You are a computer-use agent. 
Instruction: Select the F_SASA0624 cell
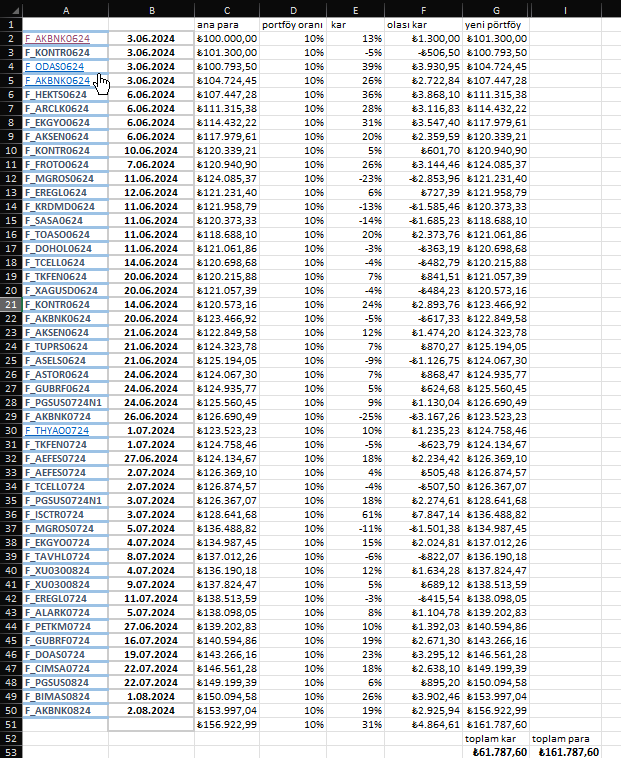click(66, 221)
